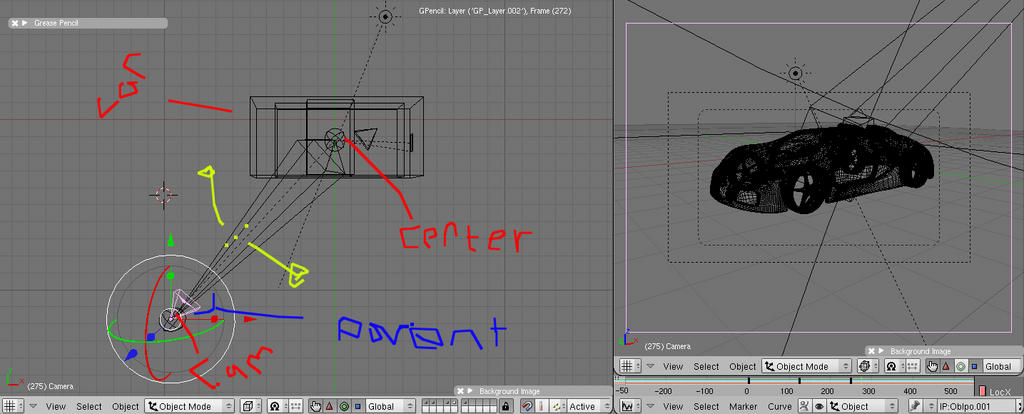Toggle the snap magnet icon
The image size is (1024, 414).
coord(528,406)
